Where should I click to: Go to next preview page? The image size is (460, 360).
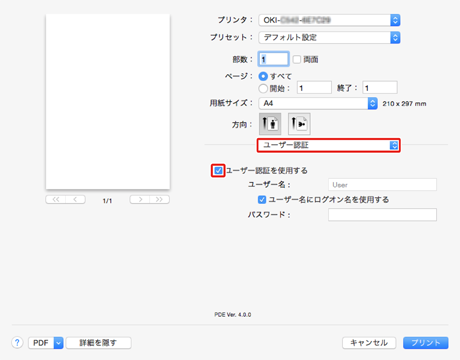tap(140, 199)
